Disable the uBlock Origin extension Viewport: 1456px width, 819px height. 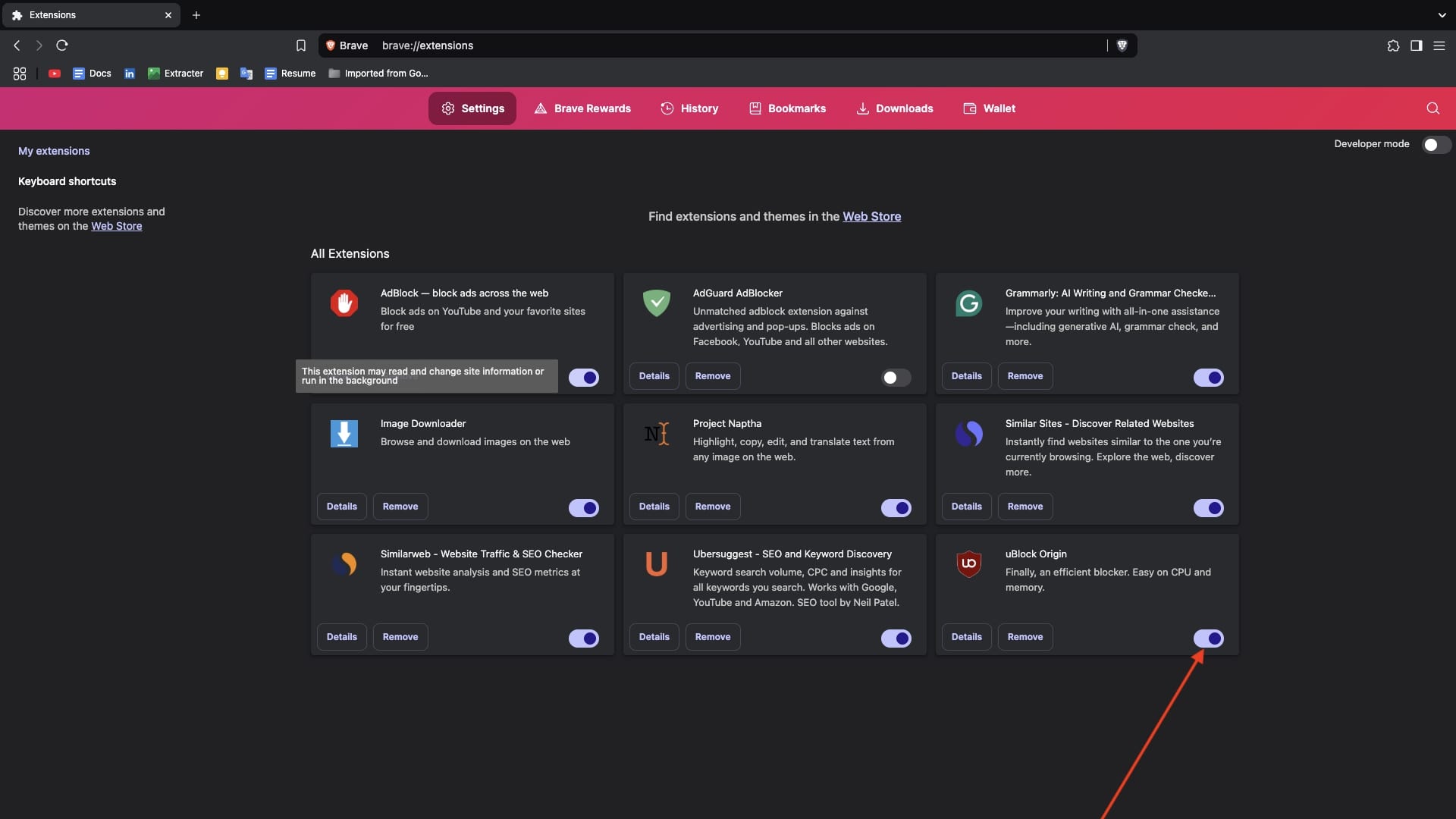point(1209,639)
